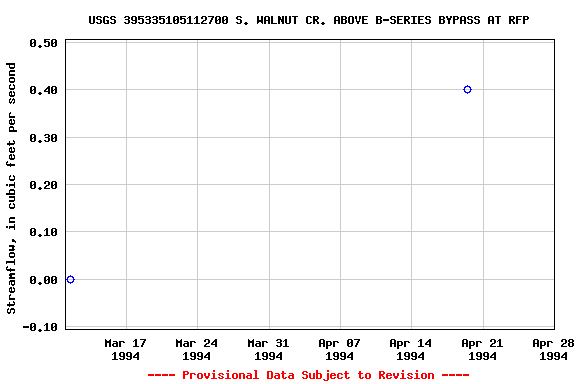Click the 0.40 y-axis value
The image size is (576, 384).
(x=44, y=90)
